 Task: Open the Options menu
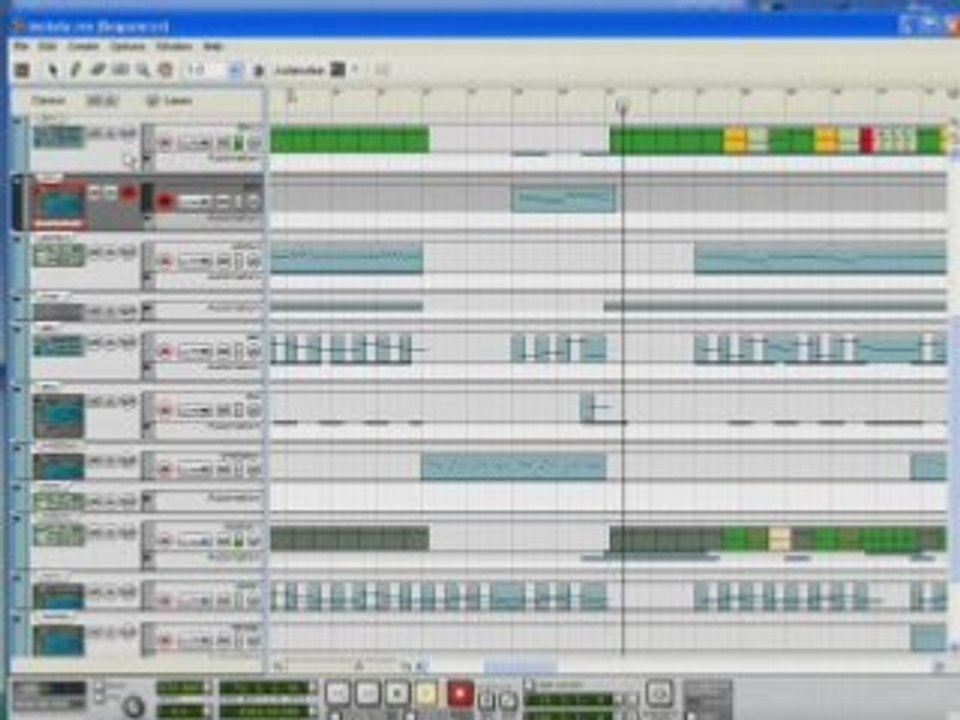click(x=128, y=47)
